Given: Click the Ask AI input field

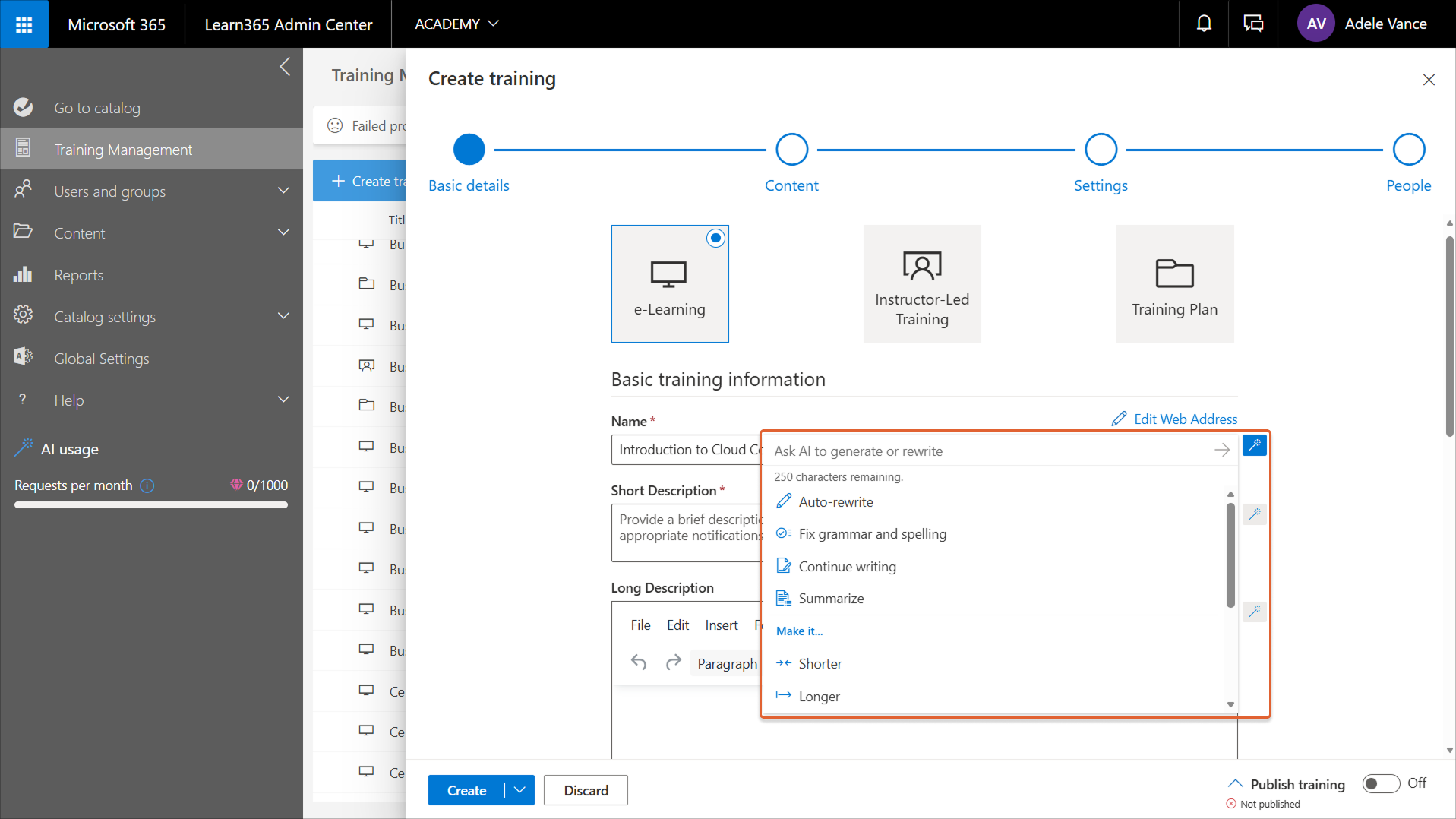Looking at the screenshot, I should (987, 451).
